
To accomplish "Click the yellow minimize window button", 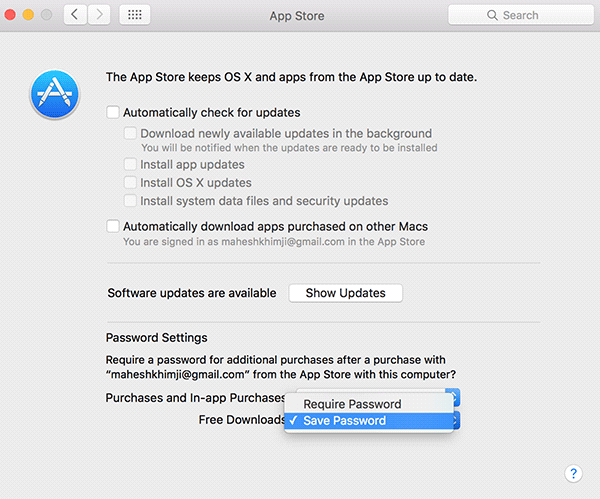I will [29, 15].
